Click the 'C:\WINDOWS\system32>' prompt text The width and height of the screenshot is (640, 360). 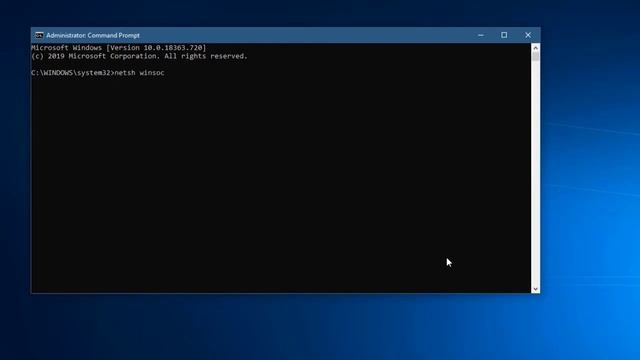pos(73,73)
